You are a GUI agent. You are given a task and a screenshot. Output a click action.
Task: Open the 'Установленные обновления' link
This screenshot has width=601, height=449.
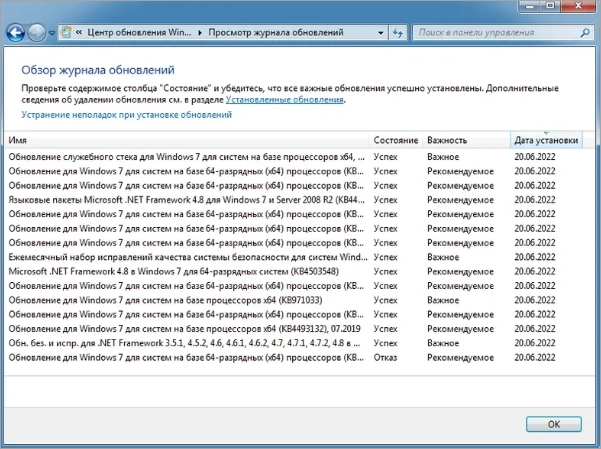tap(284, 100)
